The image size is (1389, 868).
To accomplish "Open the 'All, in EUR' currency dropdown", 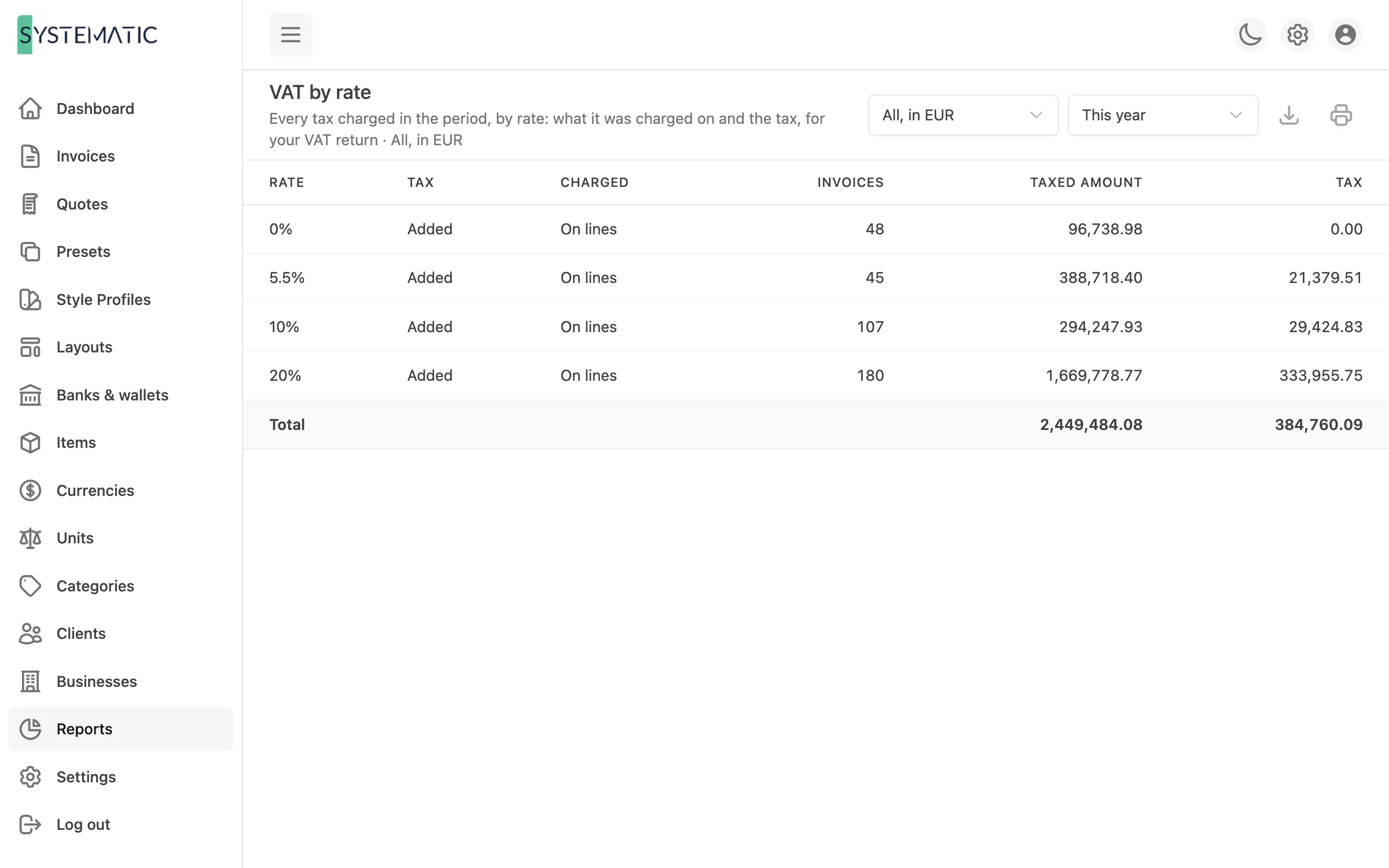I will point(963,115).
